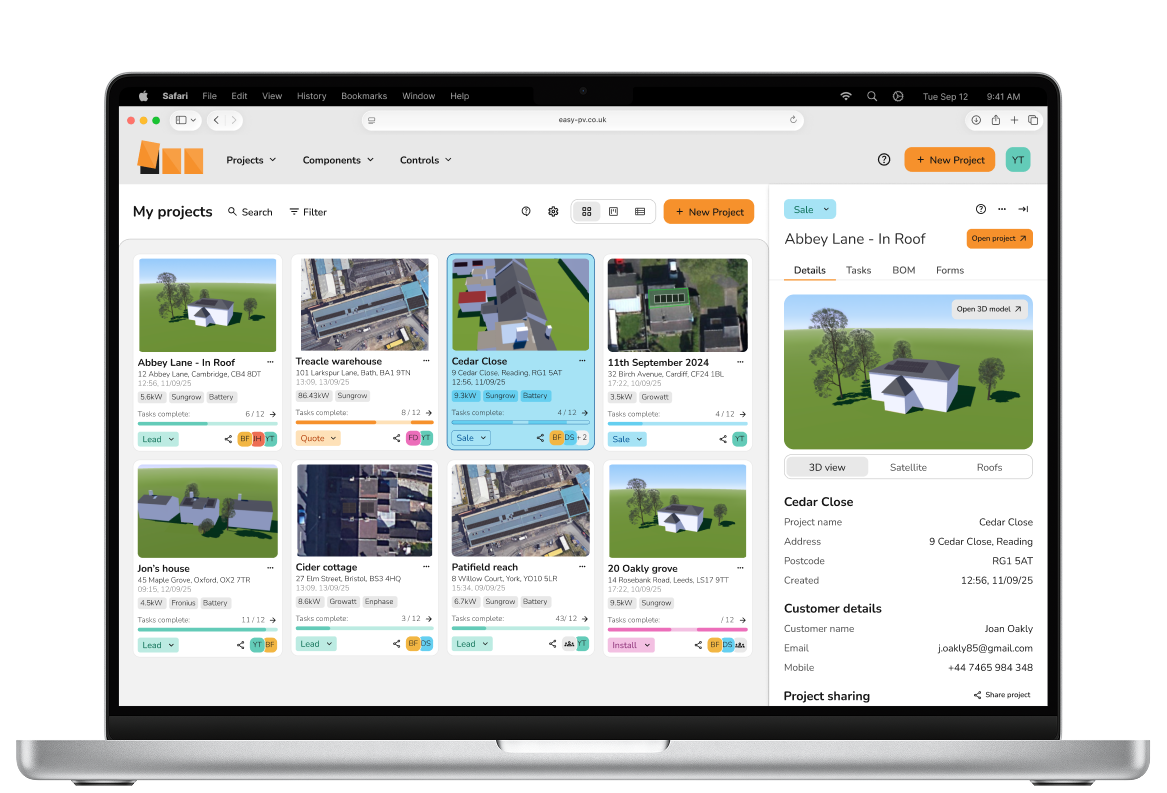This screenshot has height=793, width=1167.
Task: Collapse the details side panel
Action: click(x=1023, y=209)
